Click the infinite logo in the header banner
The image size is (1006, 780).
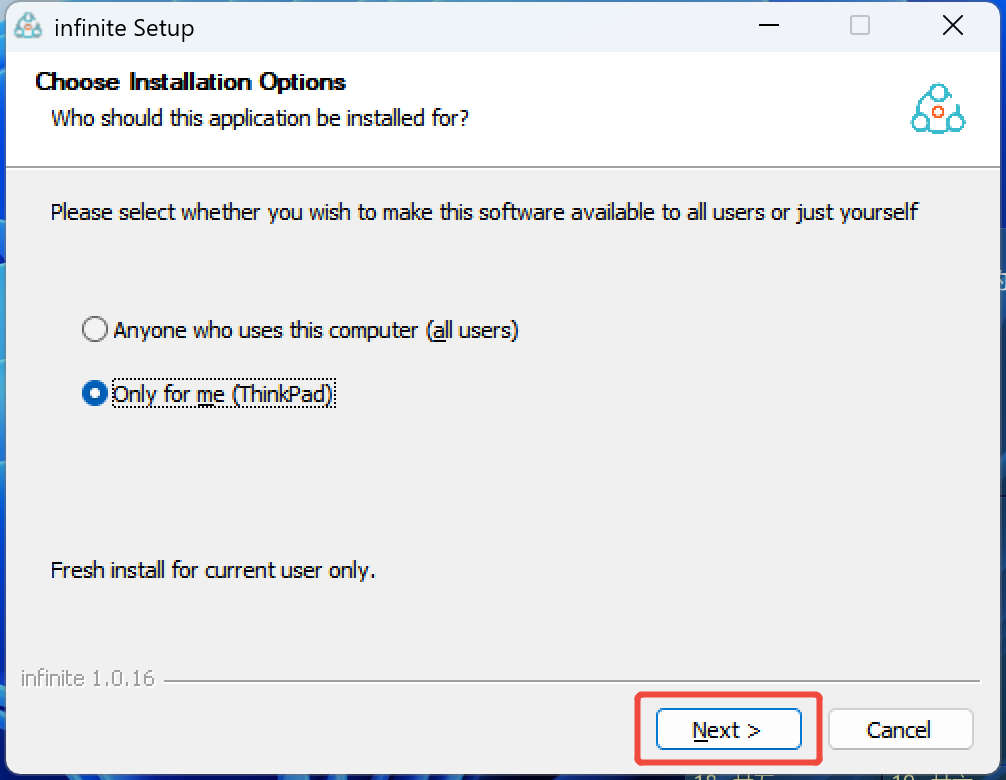[937, 109]
